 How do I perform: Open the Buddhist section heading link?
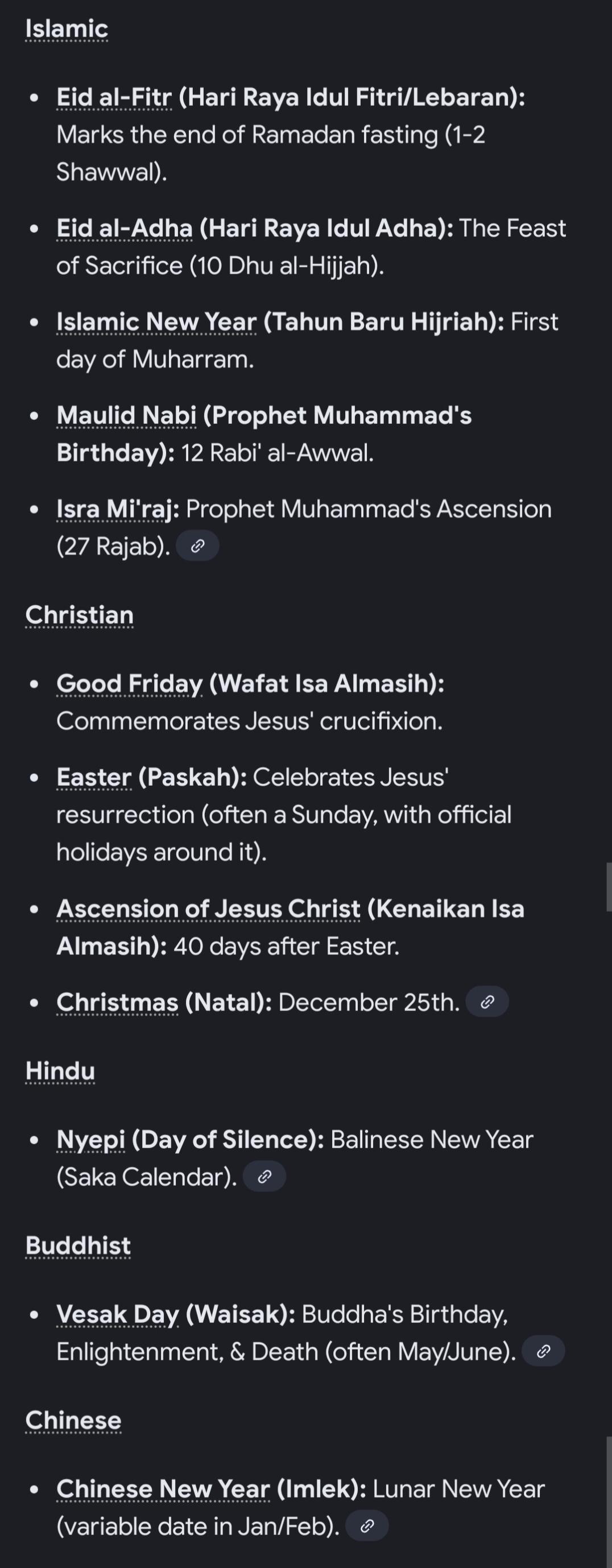[78, 1245]
